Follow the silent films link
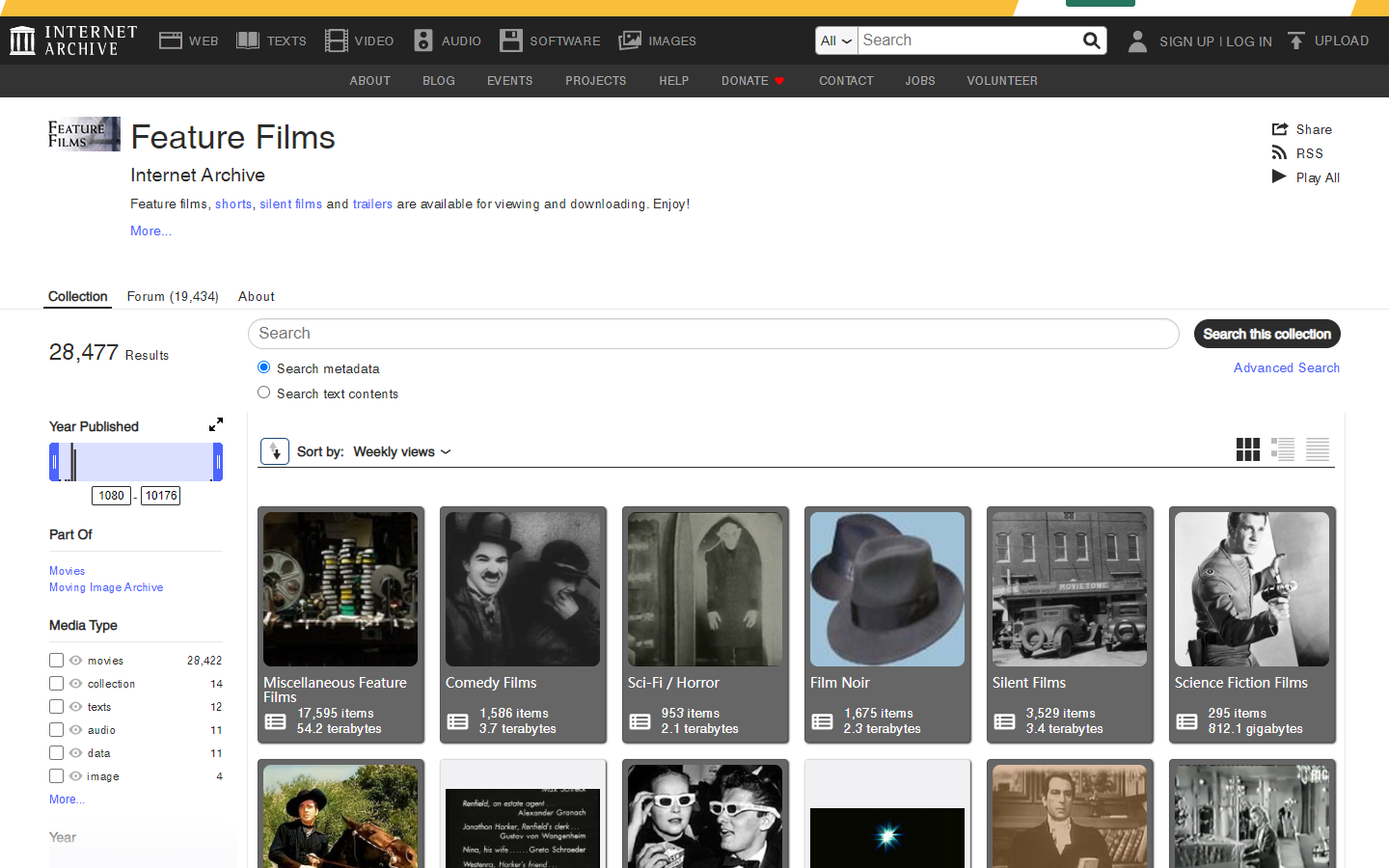The width and height of the screenshot is (1389, 868). click(x=291, y=203)
